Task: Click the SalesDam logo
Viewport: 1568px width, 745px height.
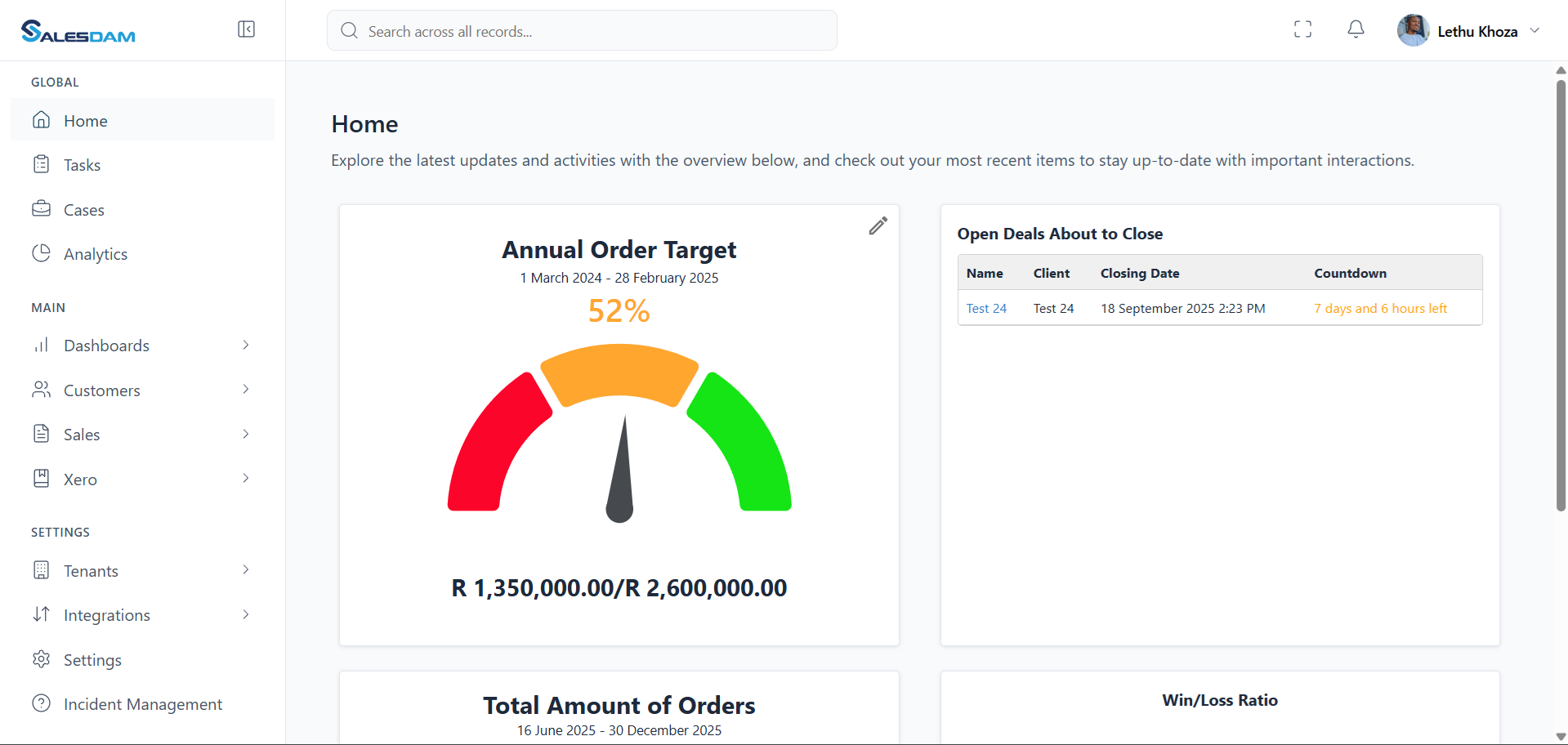Action: pyautogui.click(x=78, y=31)
